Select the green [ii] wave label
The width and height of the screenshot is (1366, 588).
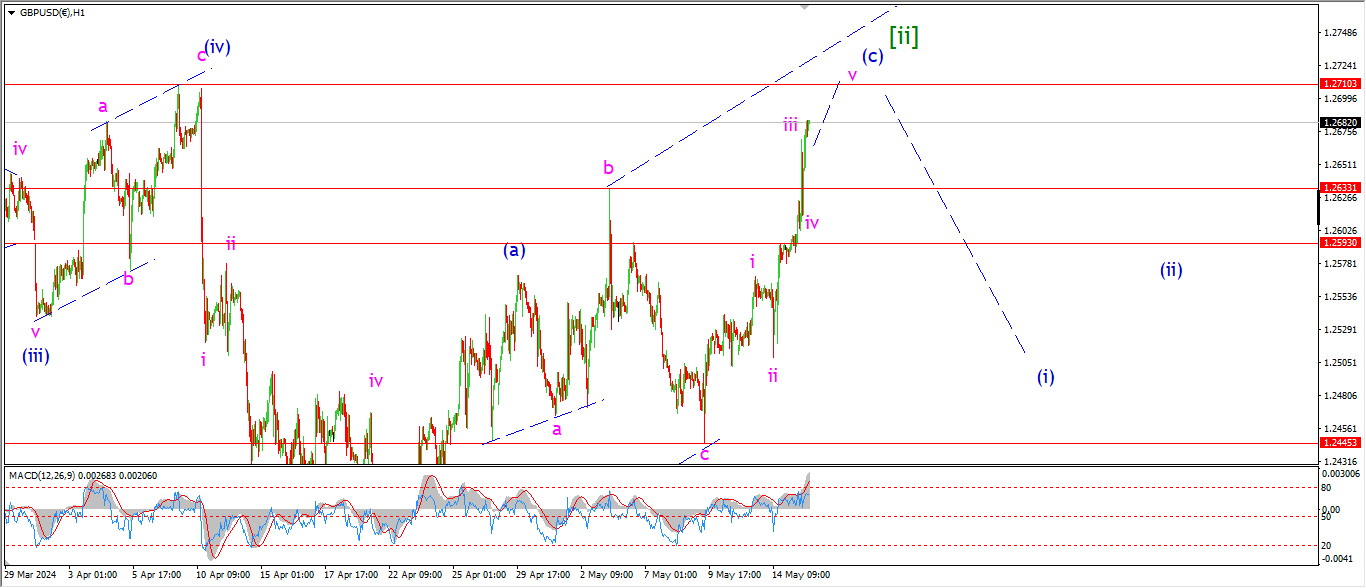coord(903,37)
